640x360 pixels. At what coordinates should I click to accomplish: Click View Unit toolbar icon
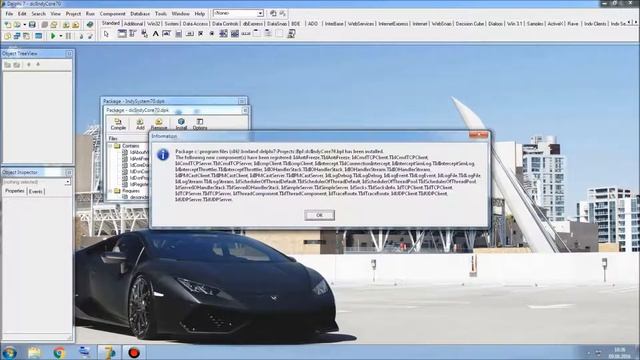(7, 36)
